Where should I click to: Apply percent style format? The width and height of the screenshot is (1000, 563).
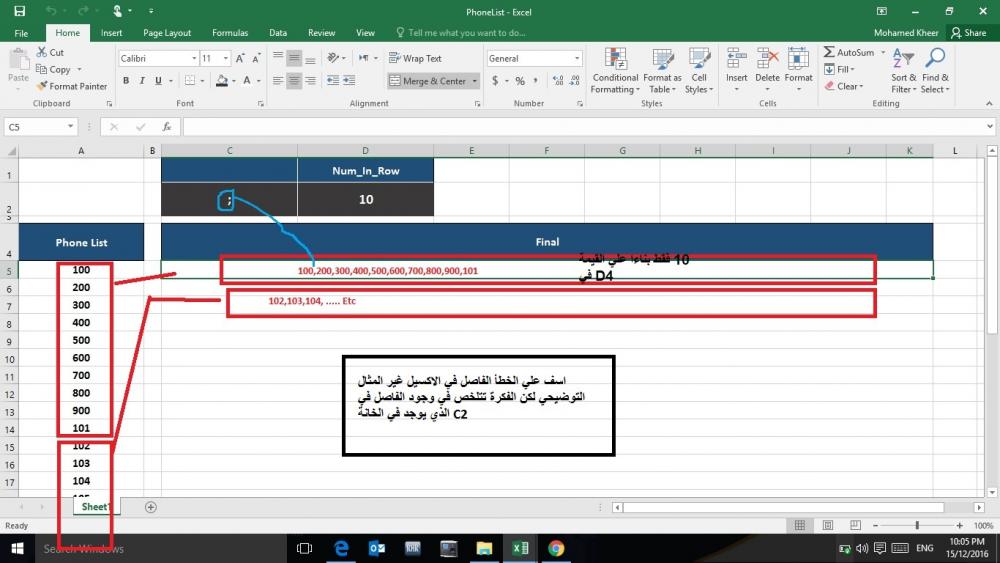(520, 81)
